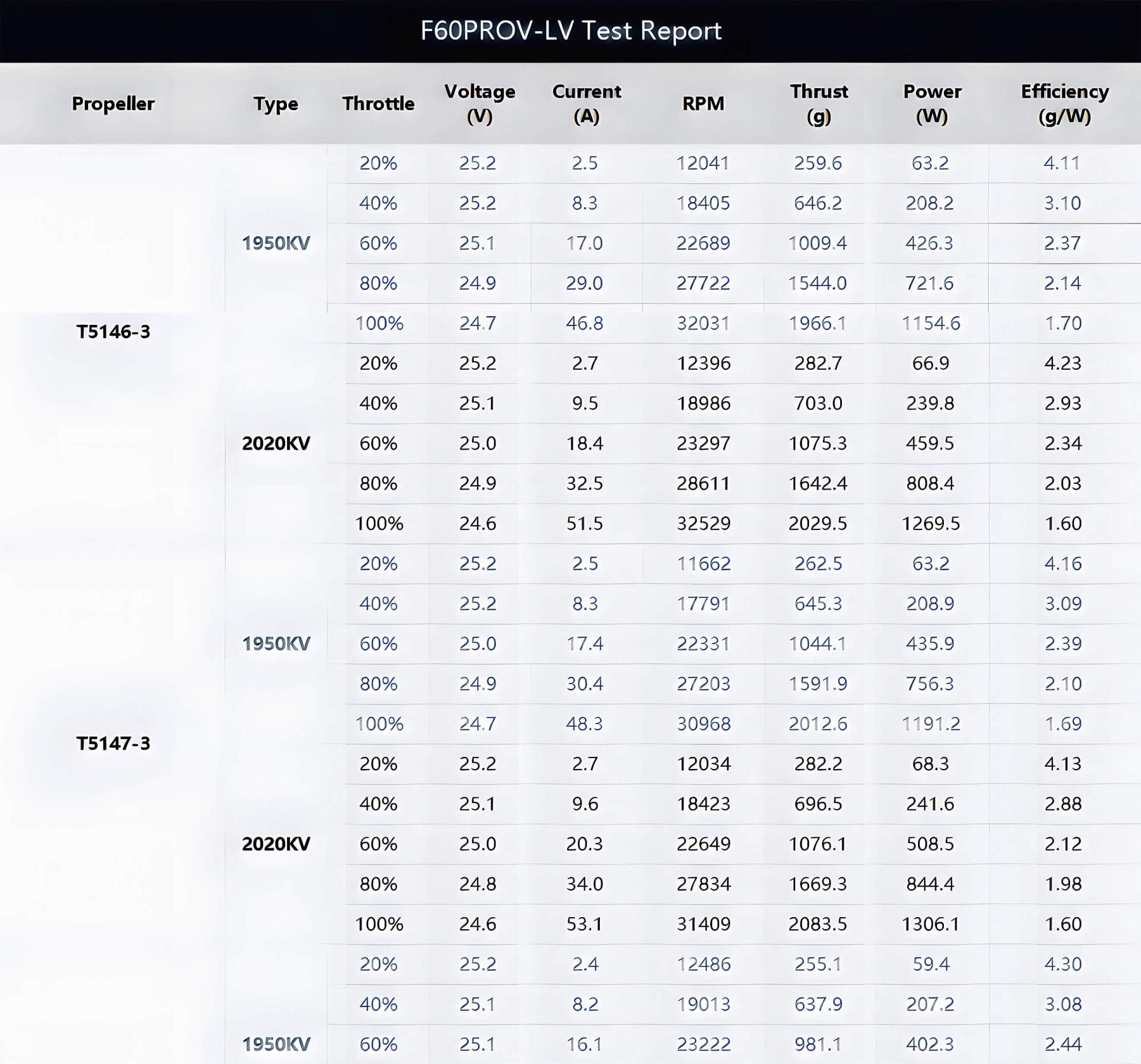Click the efficiency value 4.30
1141x1064 pixels.
(1063, 964)
